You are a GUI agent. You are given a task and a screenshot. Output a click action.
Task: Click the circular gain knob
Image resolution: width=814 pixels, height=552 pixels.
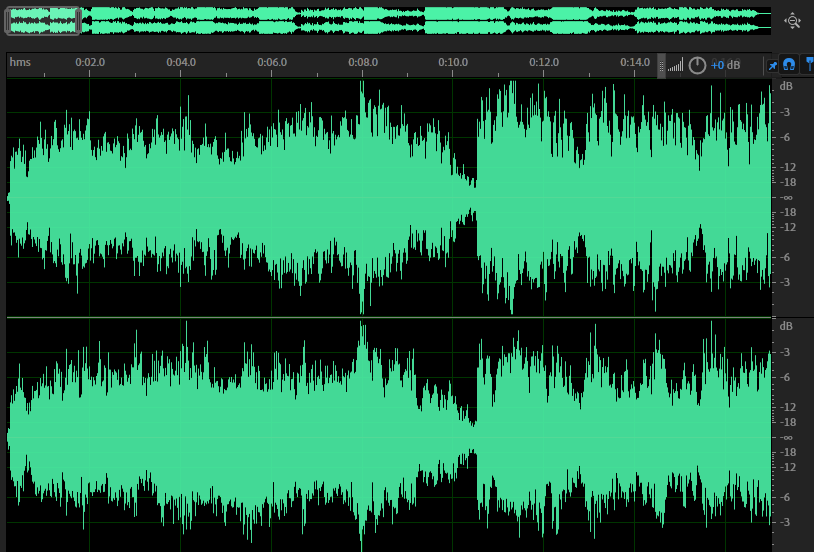pos(697,65)
